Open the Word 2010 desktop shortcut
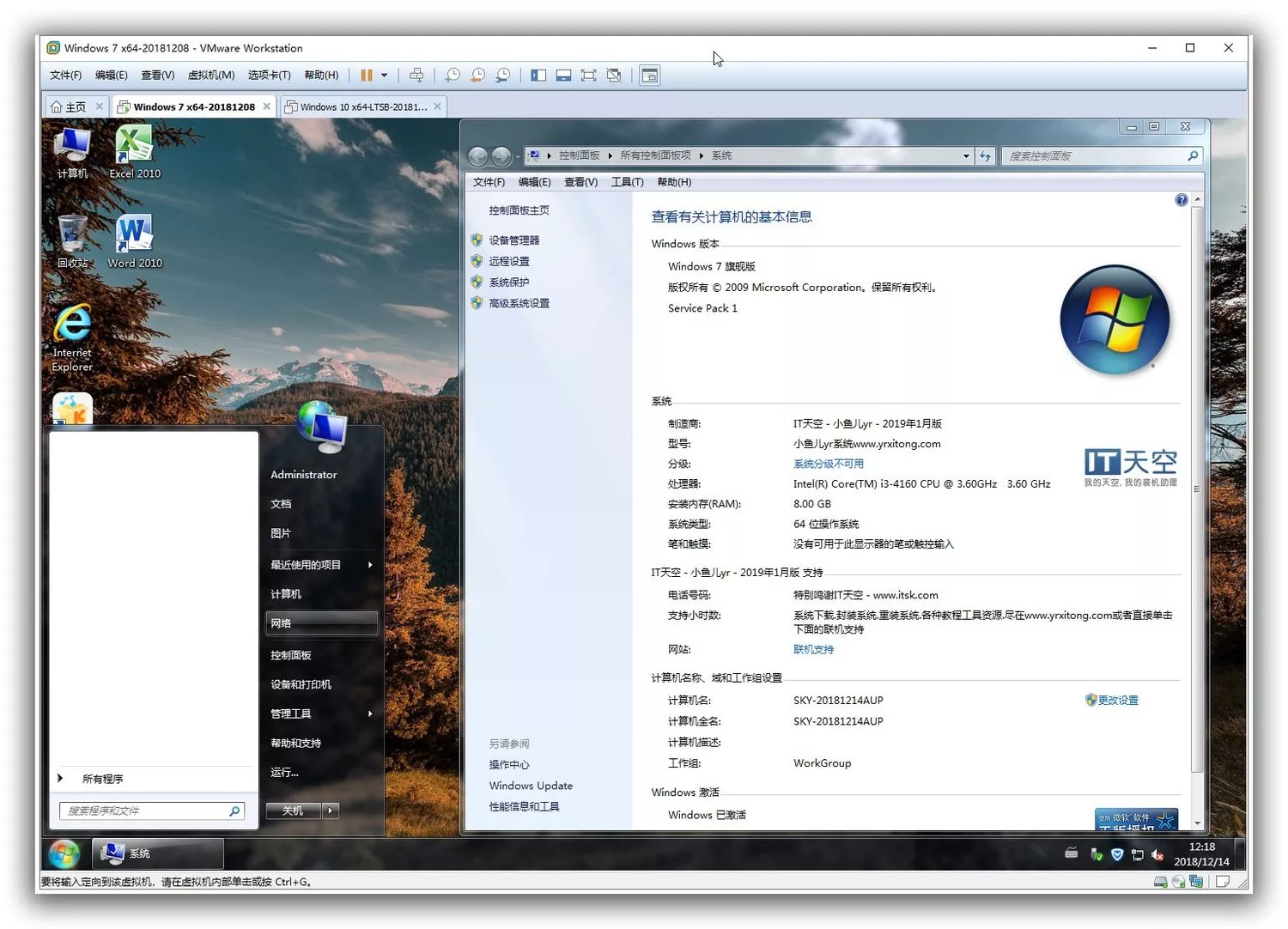Viewport: 1288px width, 929px height. [135, 241]
